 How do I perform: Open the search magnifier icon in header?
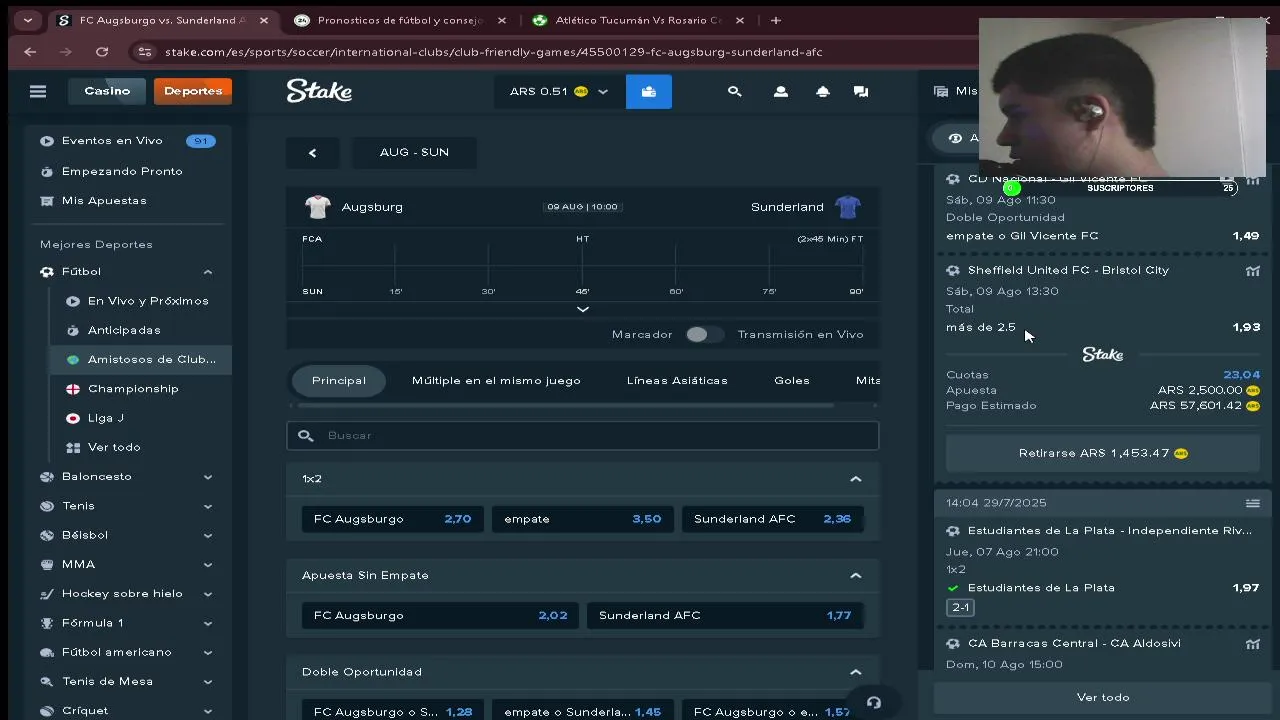pyautogui.click(x=735, y=91)
